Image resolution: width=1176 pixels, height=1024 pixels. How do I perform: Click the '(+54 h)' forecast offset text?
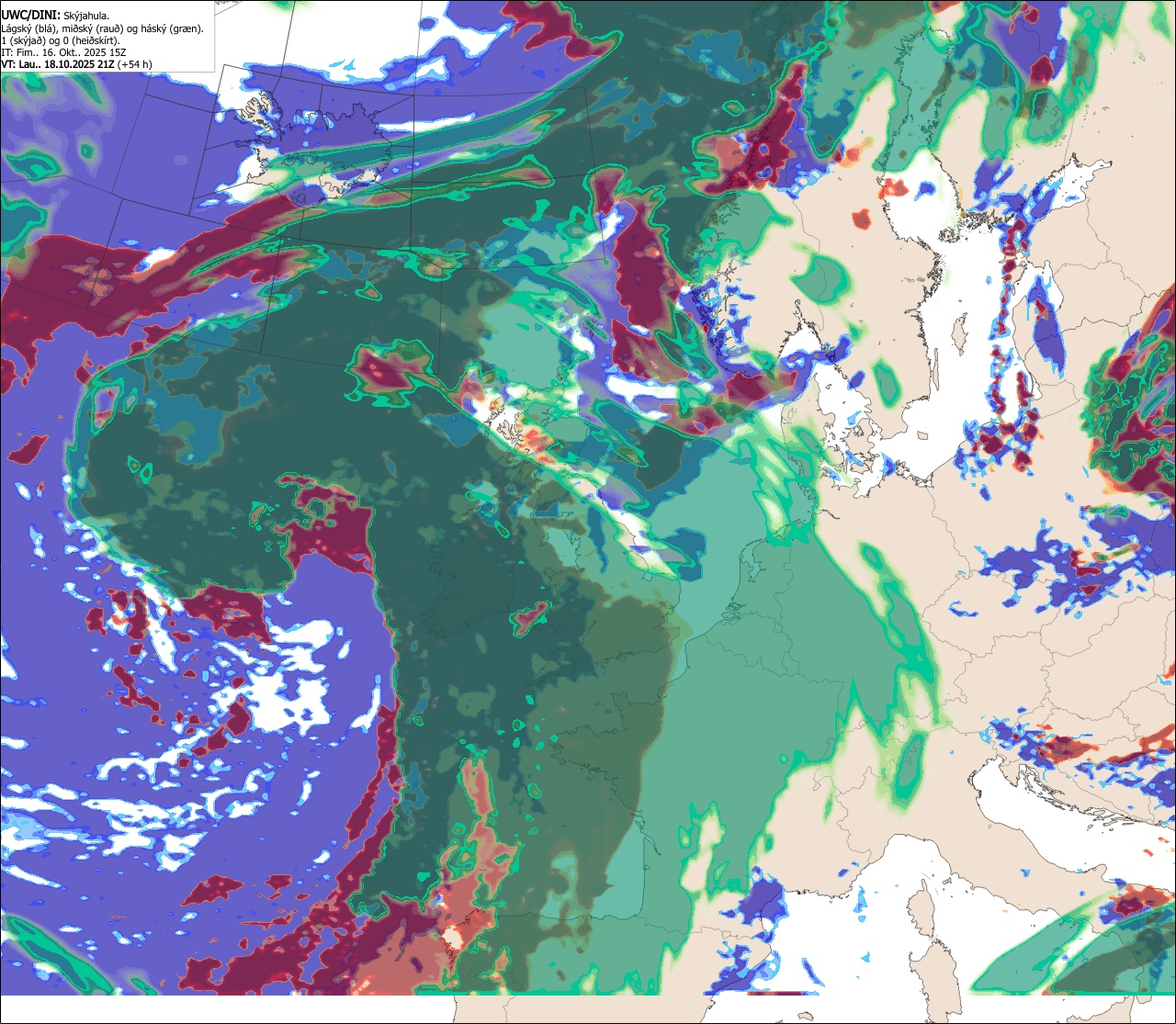pos(135,64)
